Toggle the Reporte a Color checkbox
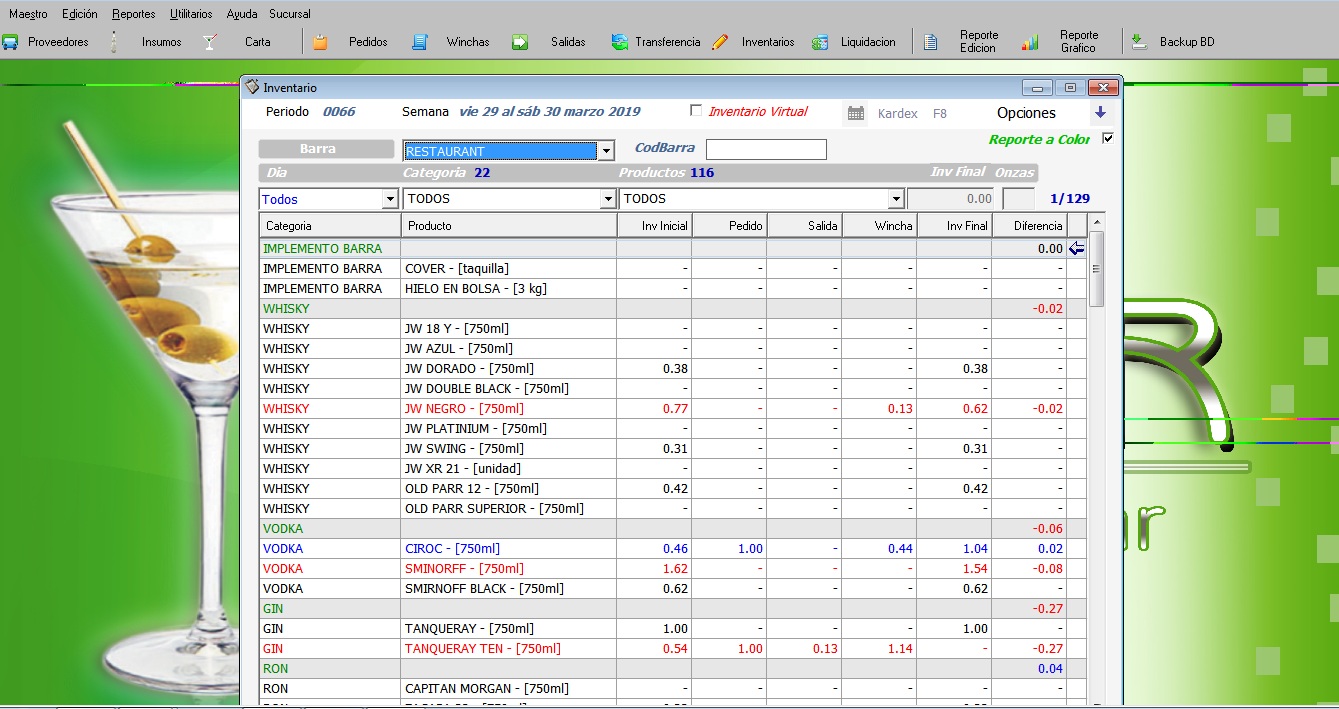Screen dimensions: 1339x709 1107,139
